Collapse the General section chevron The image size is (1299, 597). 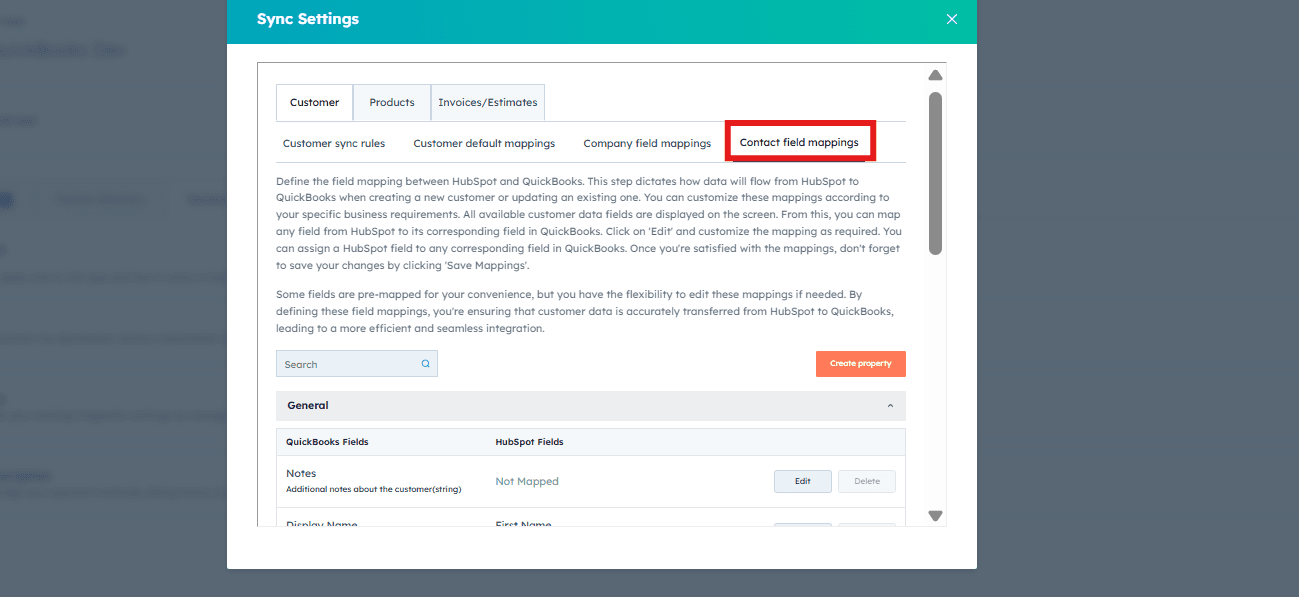click(890, 406)
